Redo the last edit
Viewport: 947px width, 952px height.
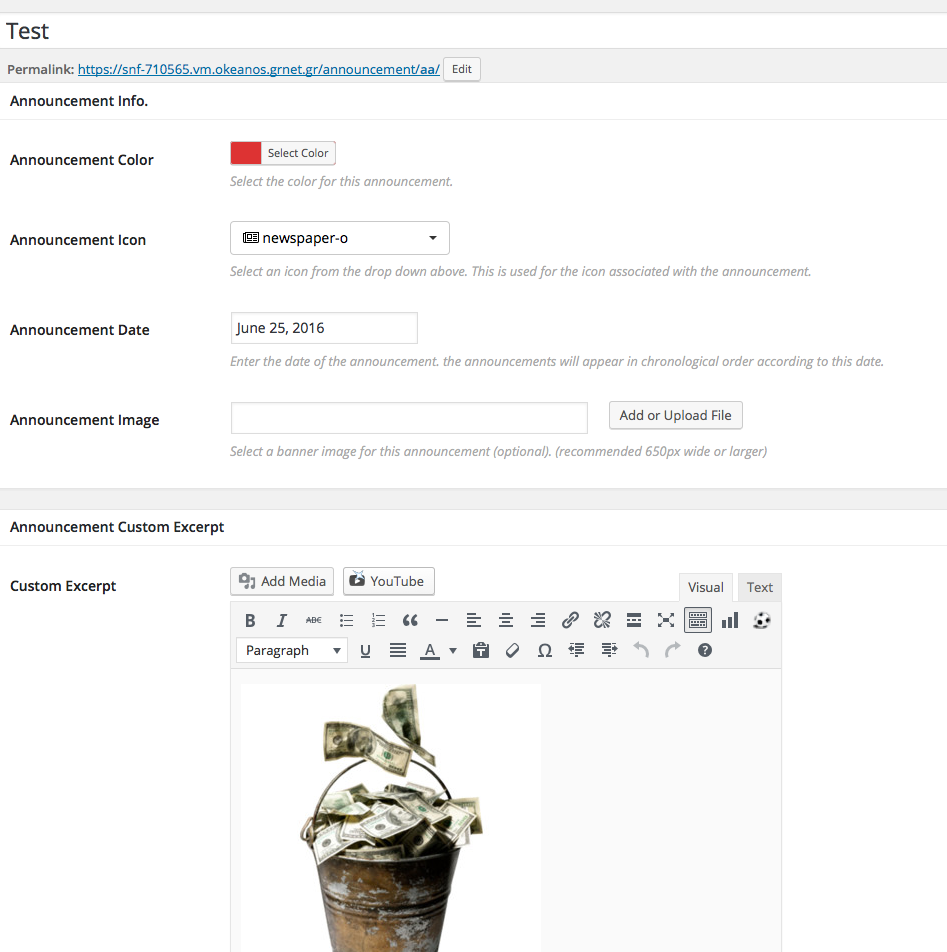[x=673, y=650]
